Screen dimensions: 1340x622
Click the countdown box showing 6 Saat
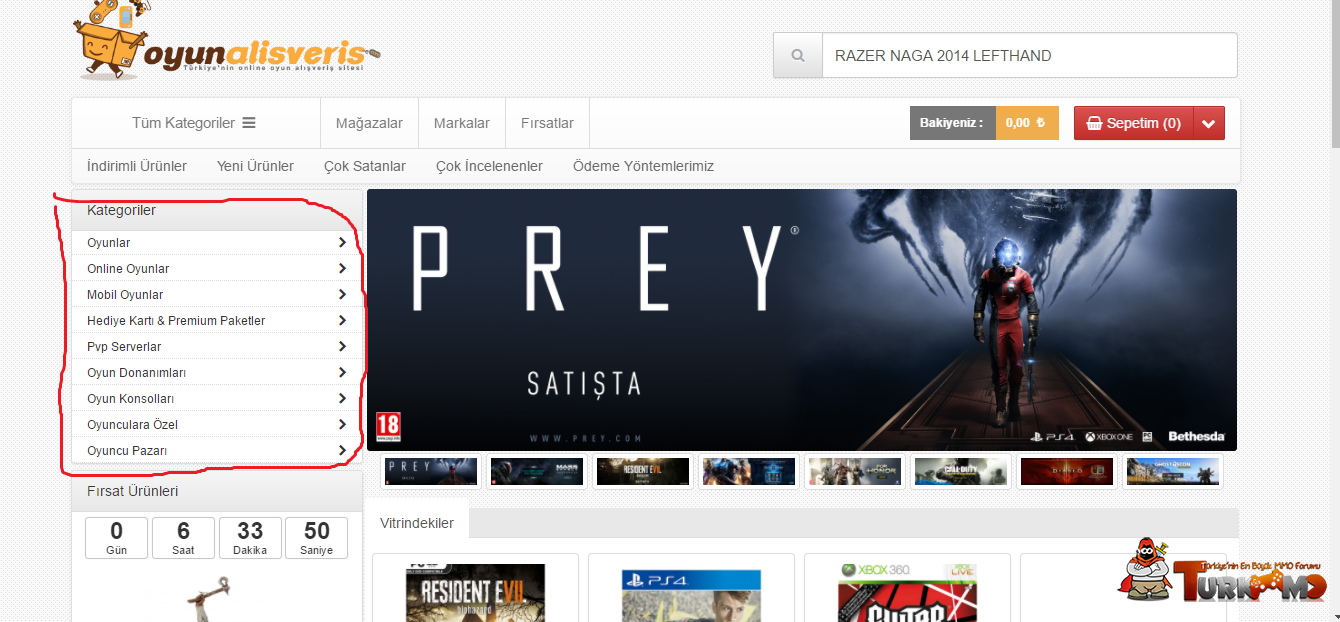pyautogui.click(x=183, y=537)
